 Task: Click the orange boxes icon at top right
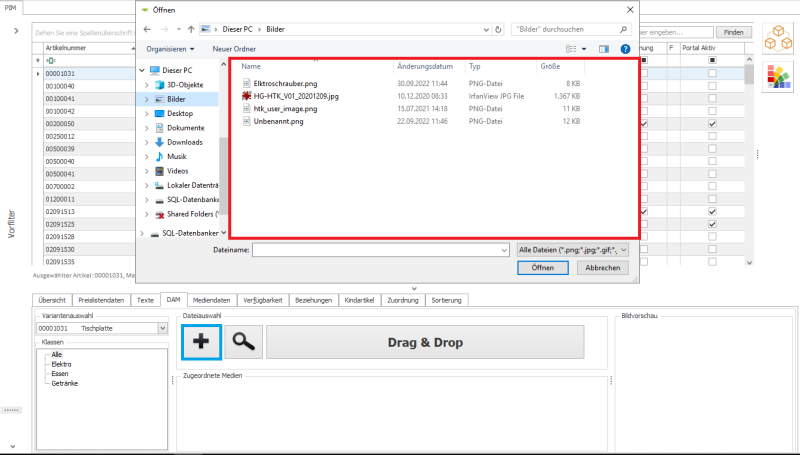[x=777, y=39]
